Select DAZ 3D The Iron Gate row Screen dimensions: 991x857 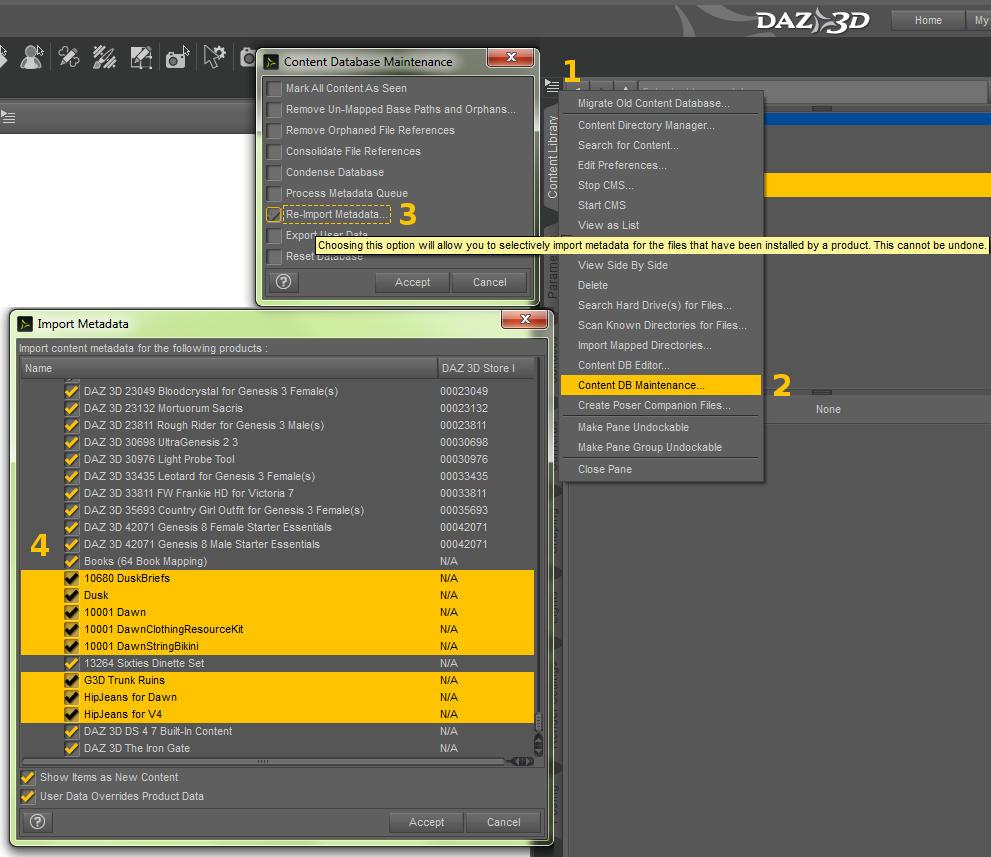277,748
